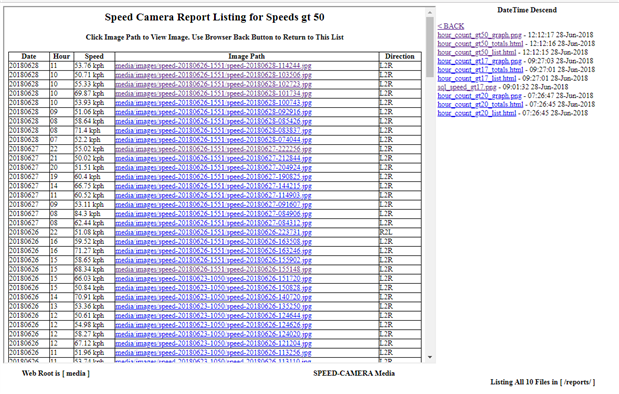Open hour_count_gt20_totals.html report file
Image resolution: width=619 pixels, height=394 pixels.
[480, 104]
